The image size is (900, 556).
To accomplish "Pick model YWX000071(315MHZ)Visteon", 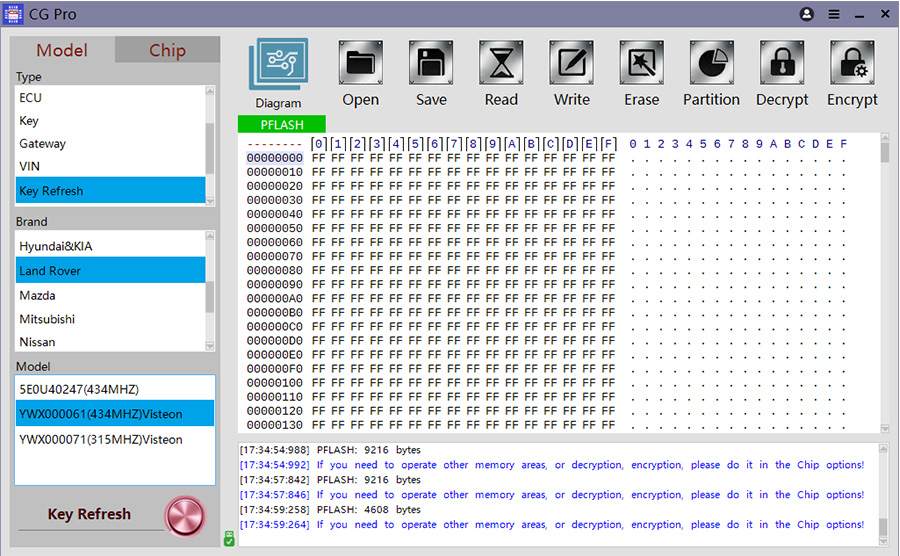I will tap(101, 439).
